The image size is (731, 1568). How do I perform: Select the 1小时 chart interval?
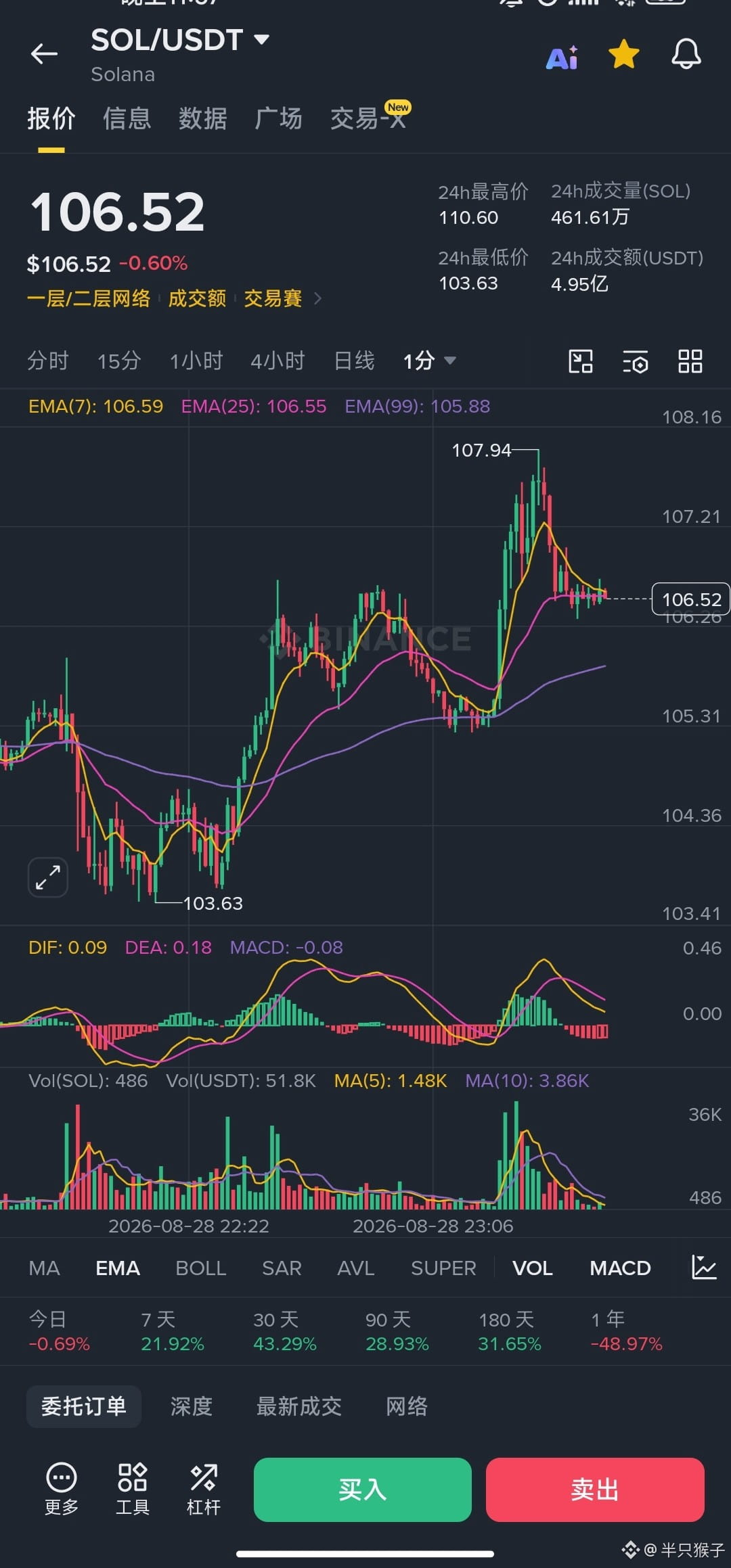[196, 361]
